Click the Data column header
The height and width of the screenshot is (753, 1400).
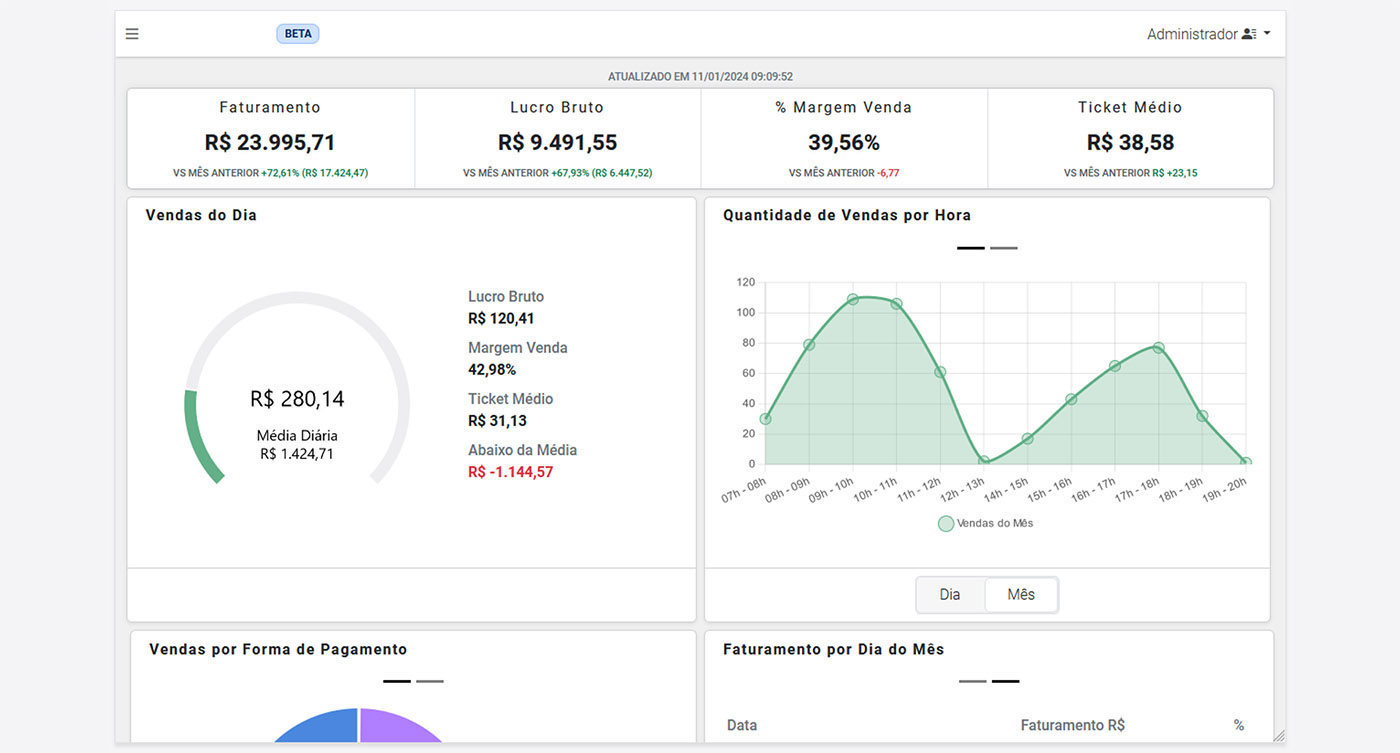click(742, 725)
